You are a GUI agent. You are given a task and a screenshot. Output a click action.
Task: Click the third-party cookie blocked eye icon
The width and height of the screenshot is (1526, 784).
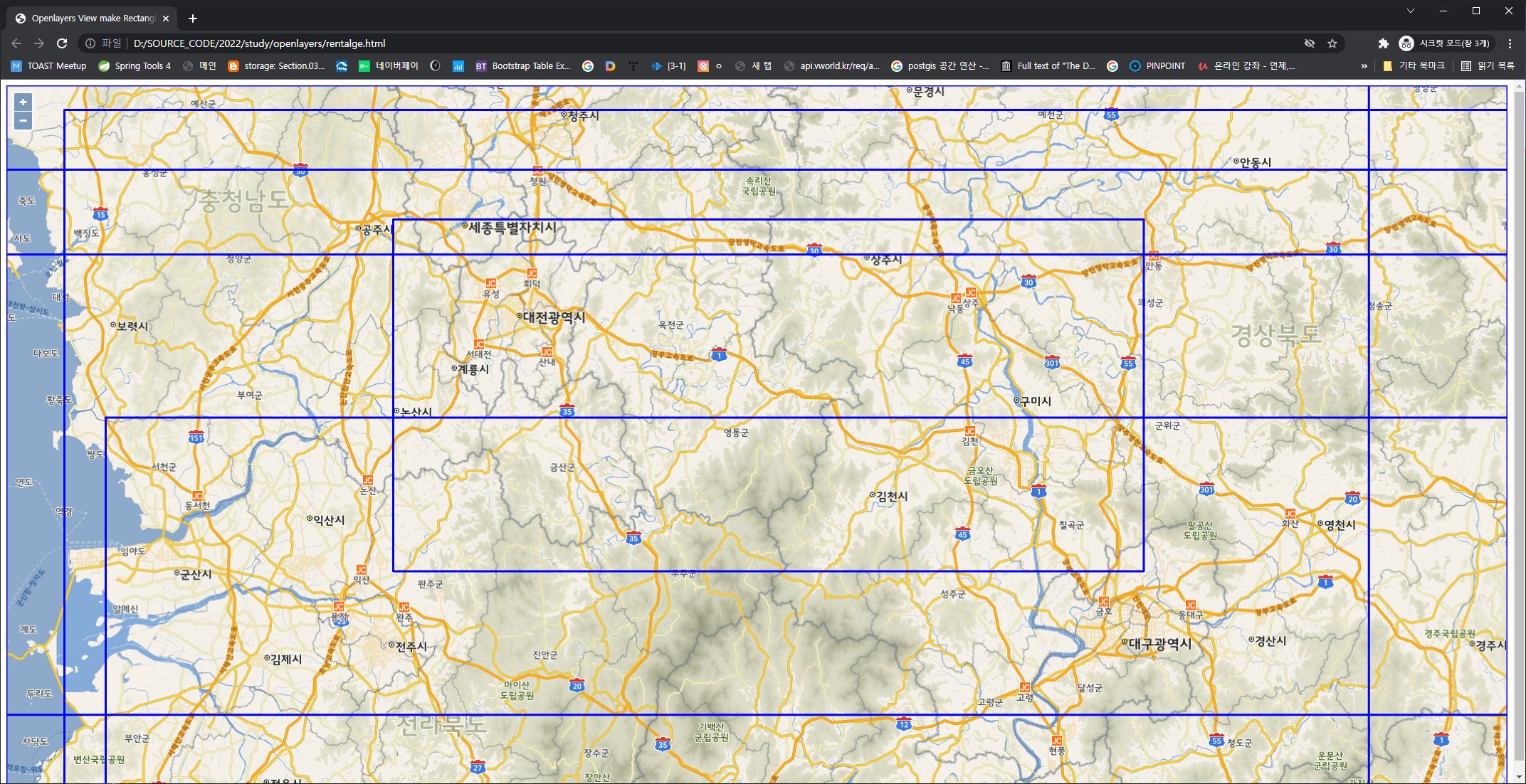[1310, 43]
